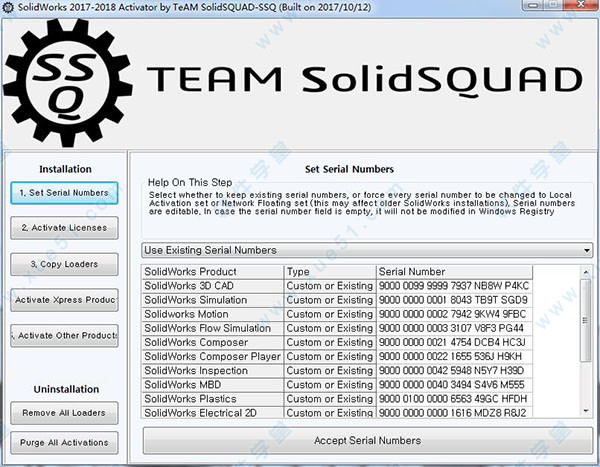600x467 pixels.
Task: Edit the SolidWorks Simulation serial number
Action: pos(454,300)
